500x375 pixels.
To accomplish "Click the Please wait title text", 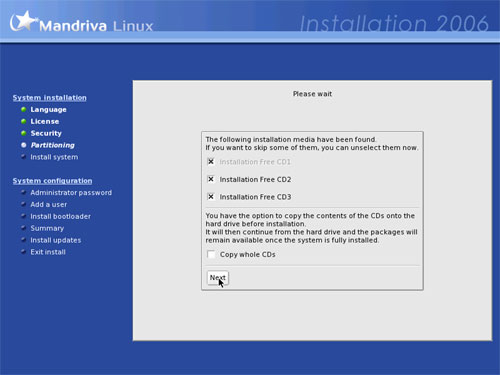I will coord(312,94).
